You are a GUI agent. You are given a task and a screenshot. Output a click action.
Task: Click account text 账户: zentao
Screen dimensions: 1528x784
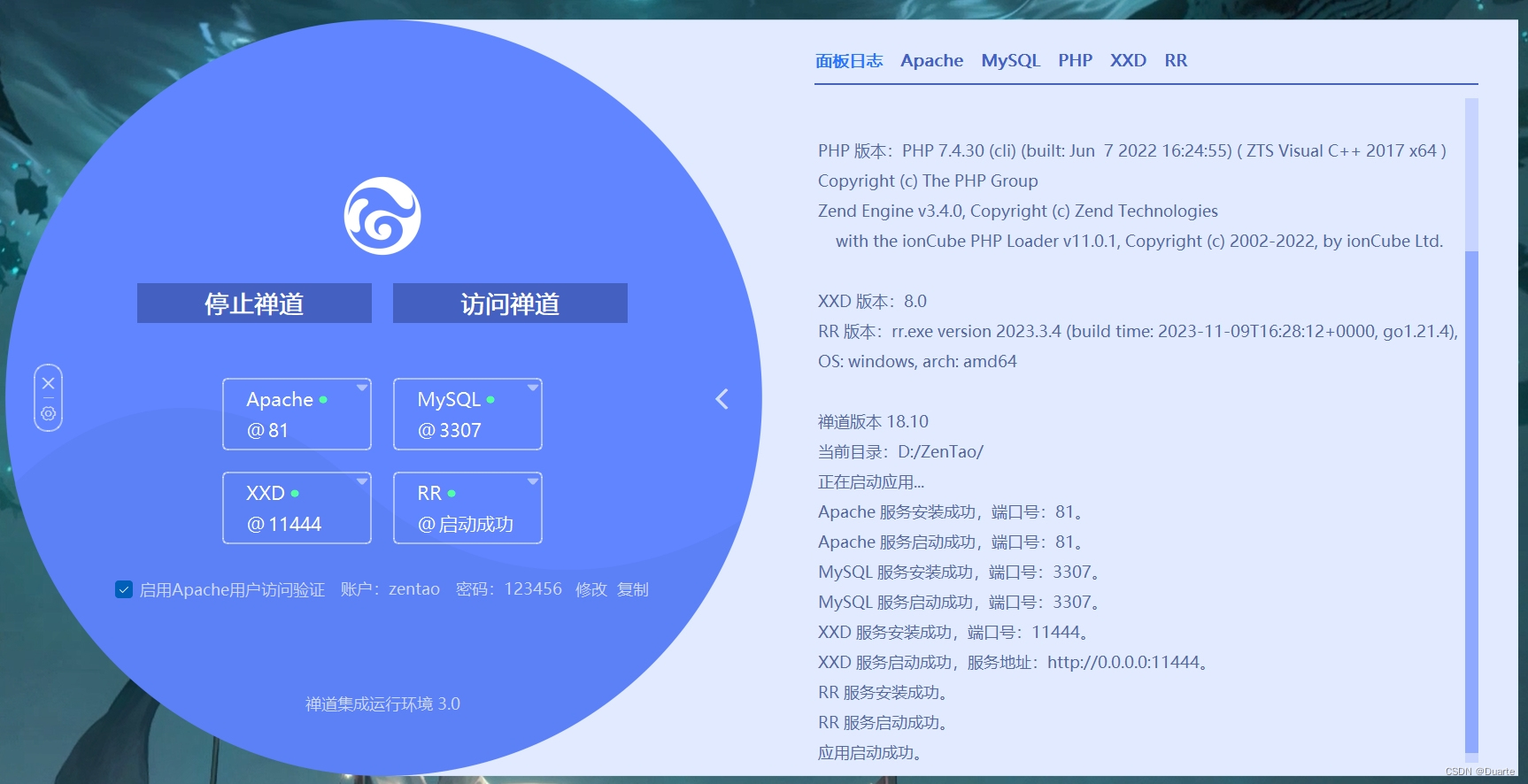pos(390,589)
